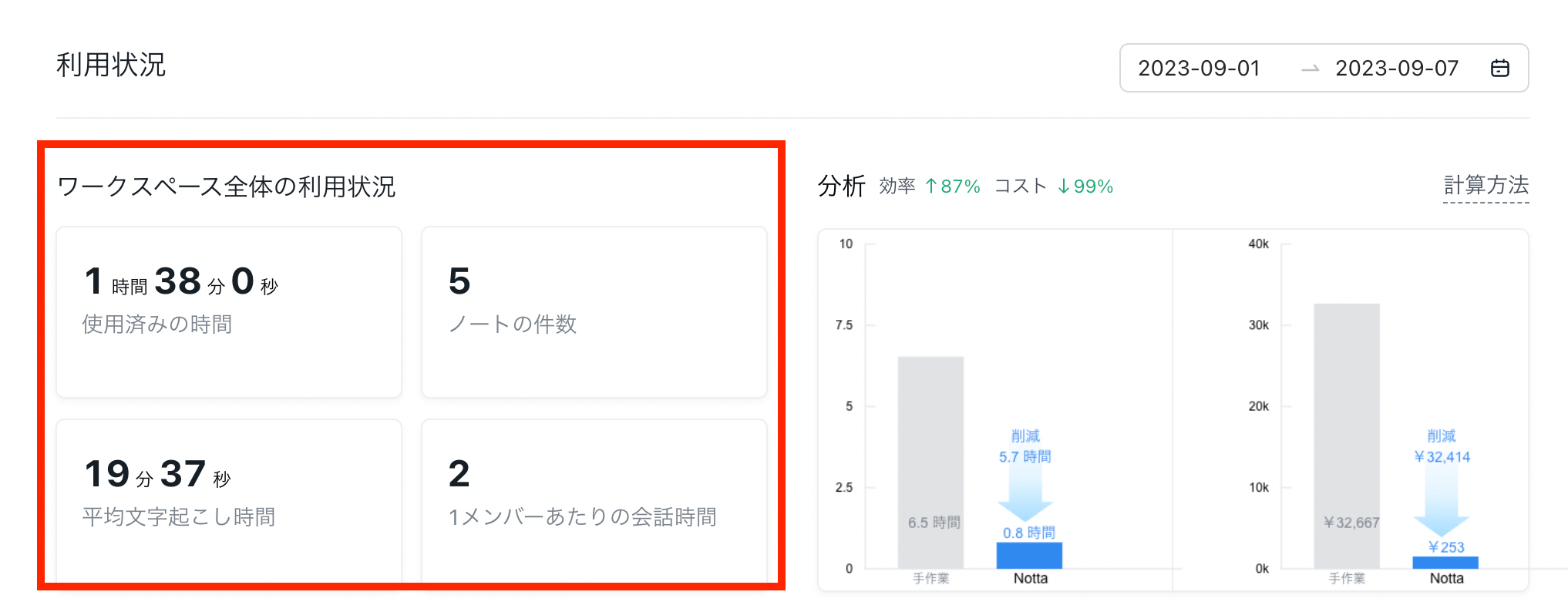The height and width of the screenshot is (612, 1568).
Task: Click the gray 6.5 時間 manual bar
Action: 930,462
